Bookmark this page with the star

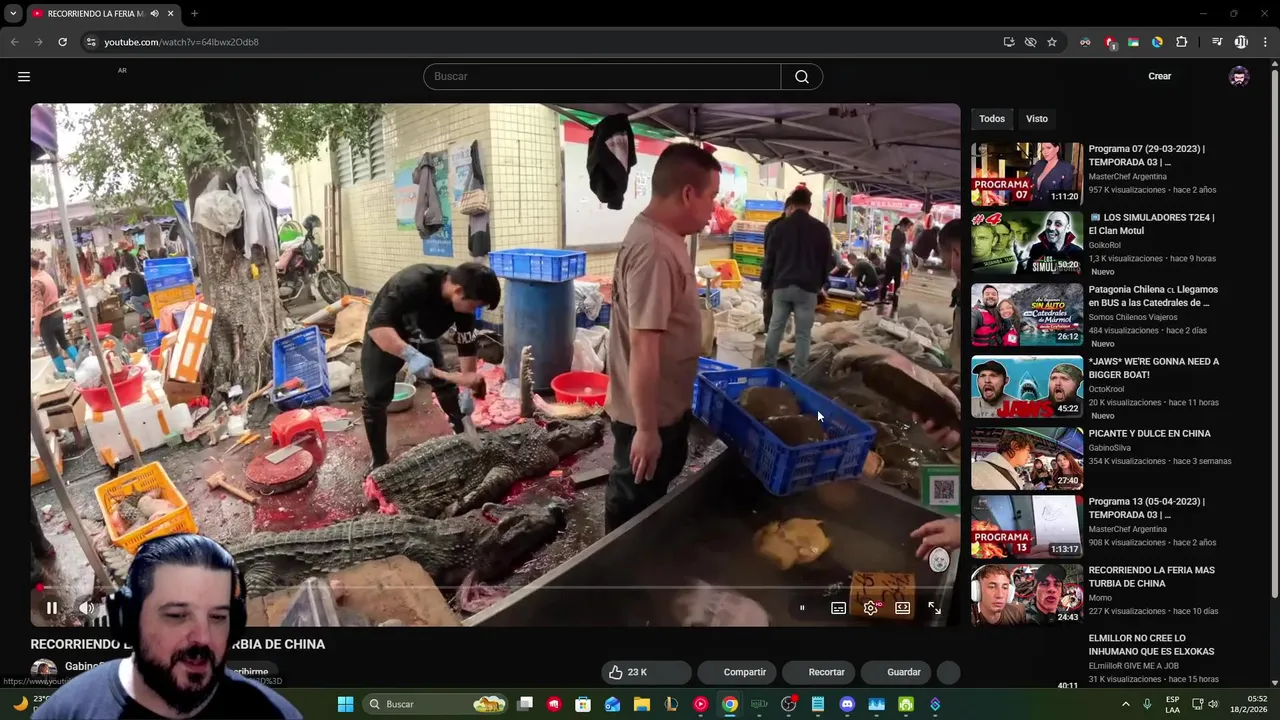(x=1052, y=42)
